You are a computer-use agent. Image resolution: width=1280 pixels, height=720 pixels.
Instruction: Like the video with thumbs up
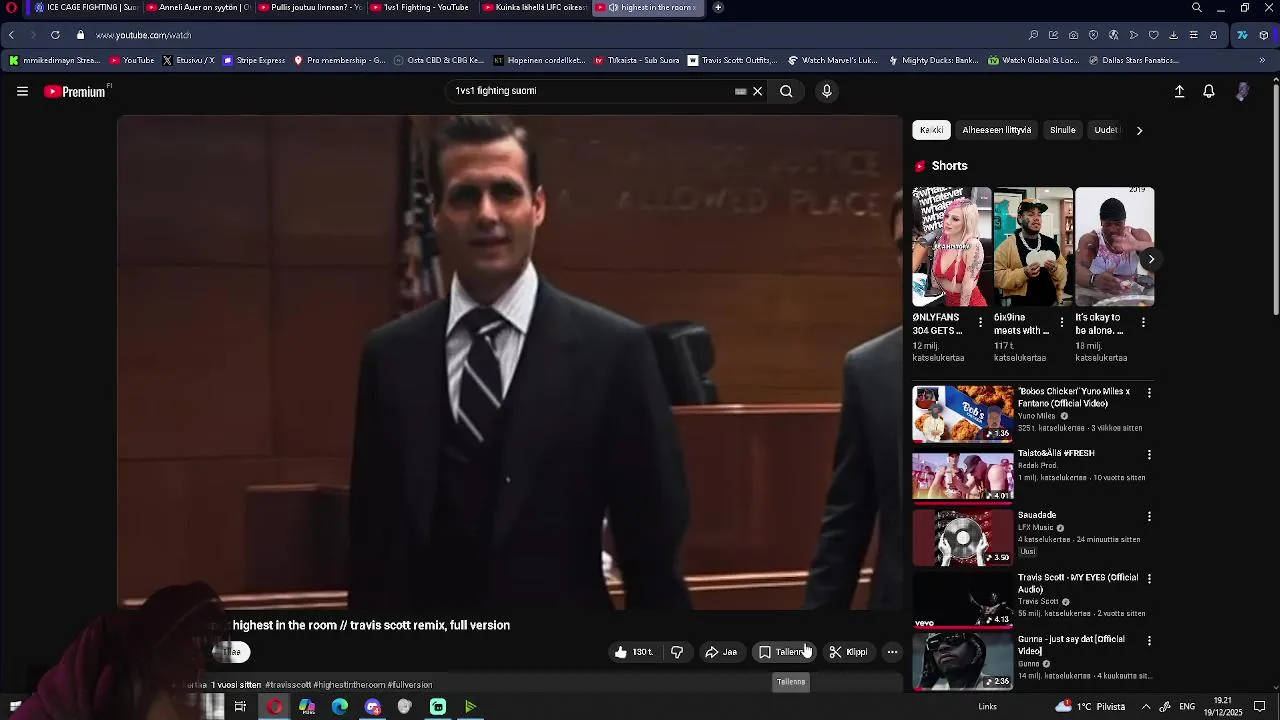point(633,652)
